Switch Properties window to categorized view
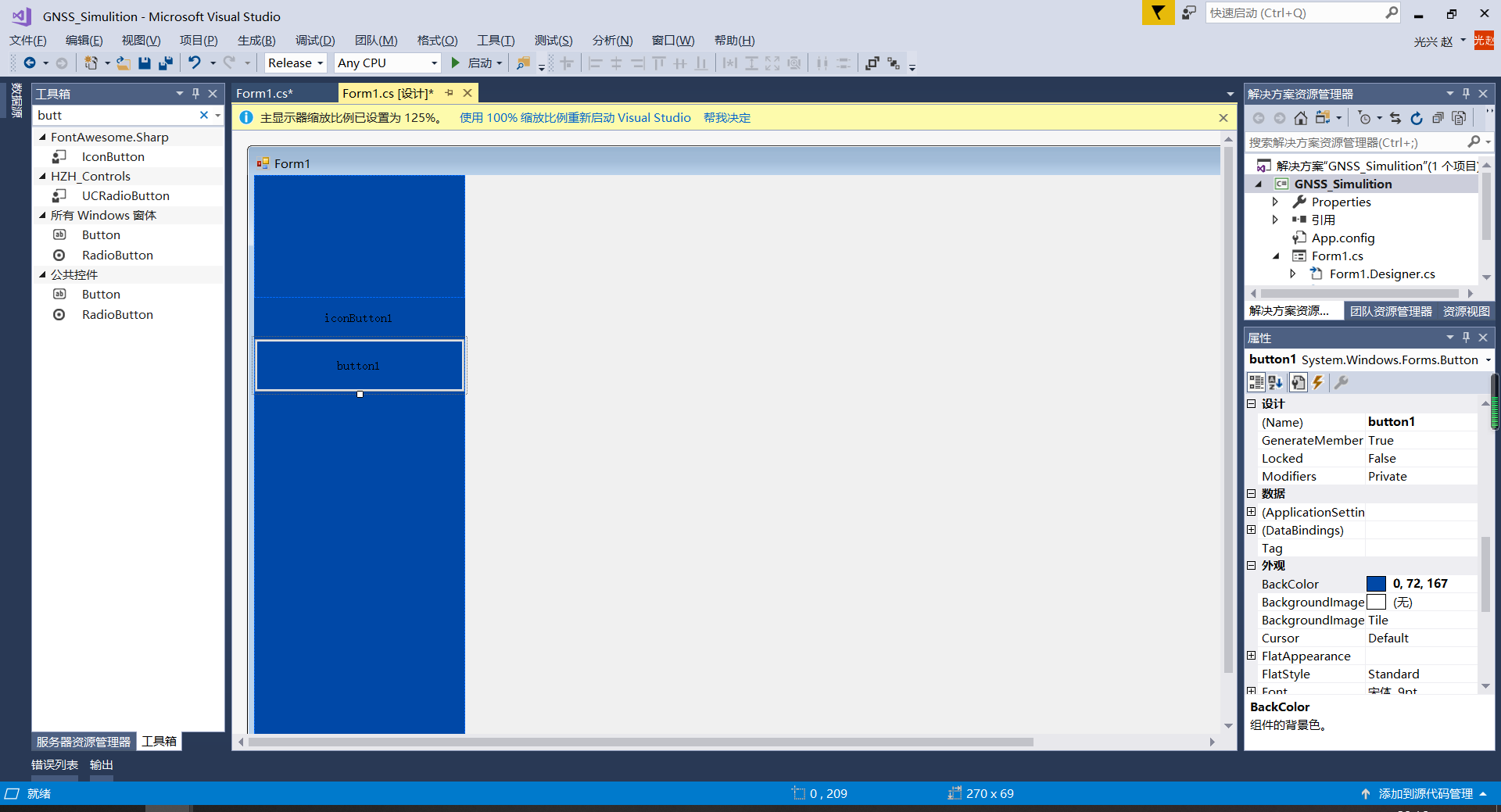Image resolution: width=1501 pixels, height=812 pixels. click(x=1257, y=382)
